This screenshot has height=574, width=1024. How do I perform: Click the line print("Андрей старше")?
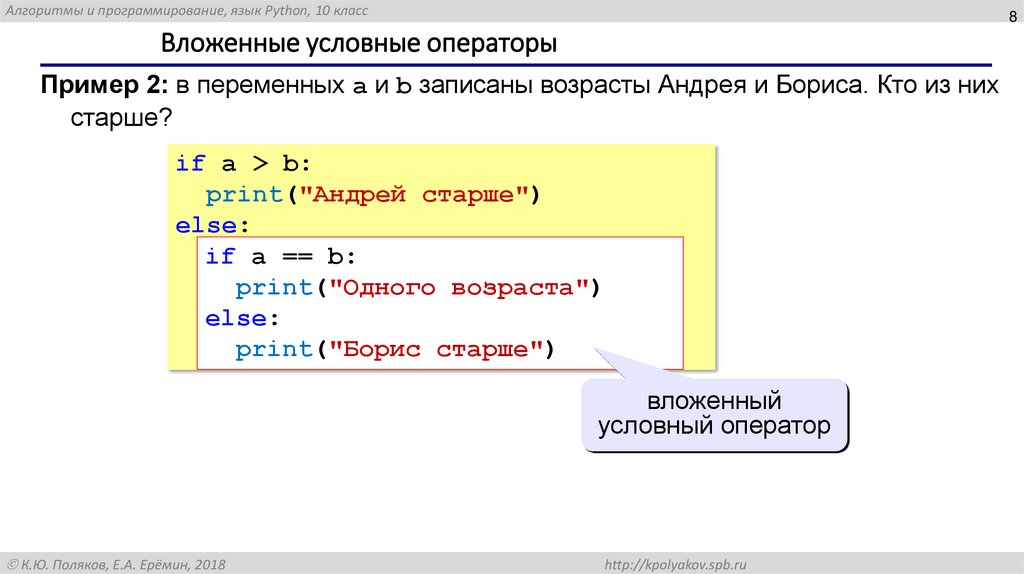click(373, 195)
